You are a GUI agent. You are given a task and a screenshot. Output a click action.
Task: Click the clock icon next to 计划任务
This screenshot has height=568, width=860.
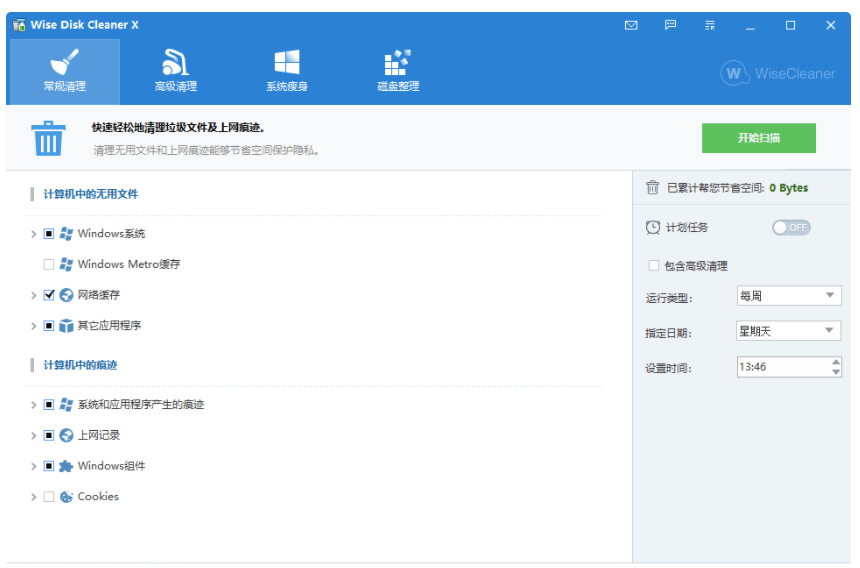pyautogui.click(x=653, y=228)
